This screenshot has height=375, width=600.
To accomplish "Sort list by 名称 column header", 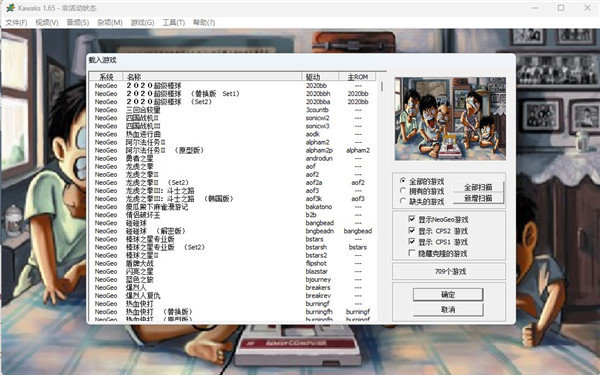I will tap(212, 77).
